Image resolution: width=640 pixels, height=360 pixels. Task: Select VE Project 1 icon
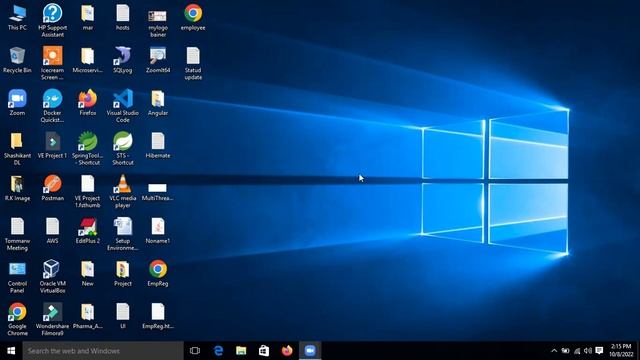pyautogui.click(x=53, y=145)
